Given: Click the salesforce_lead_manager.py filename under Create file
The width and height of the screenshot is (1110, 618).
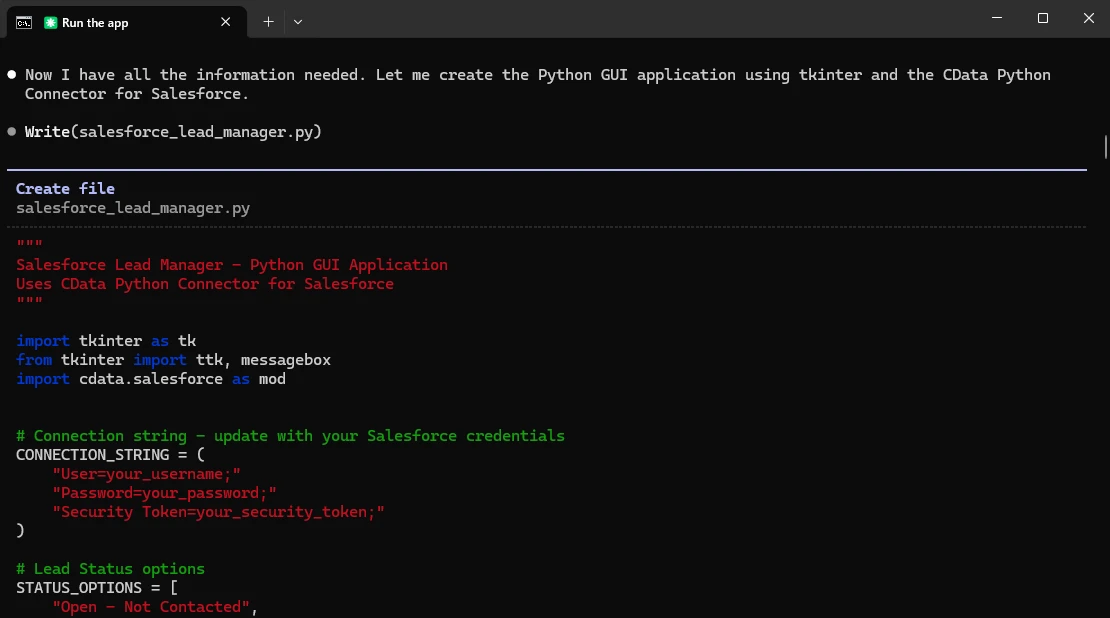Looking at the screenshot, I should (133, 208).
